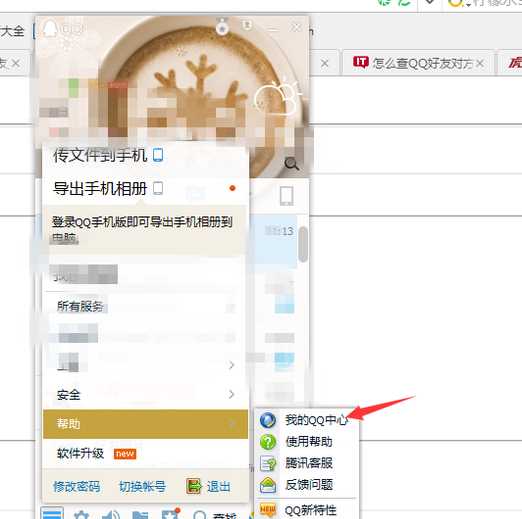Open settings gear in bottom toolbar
Viewport: 522px width, 519px height.
tap(81, 514)
